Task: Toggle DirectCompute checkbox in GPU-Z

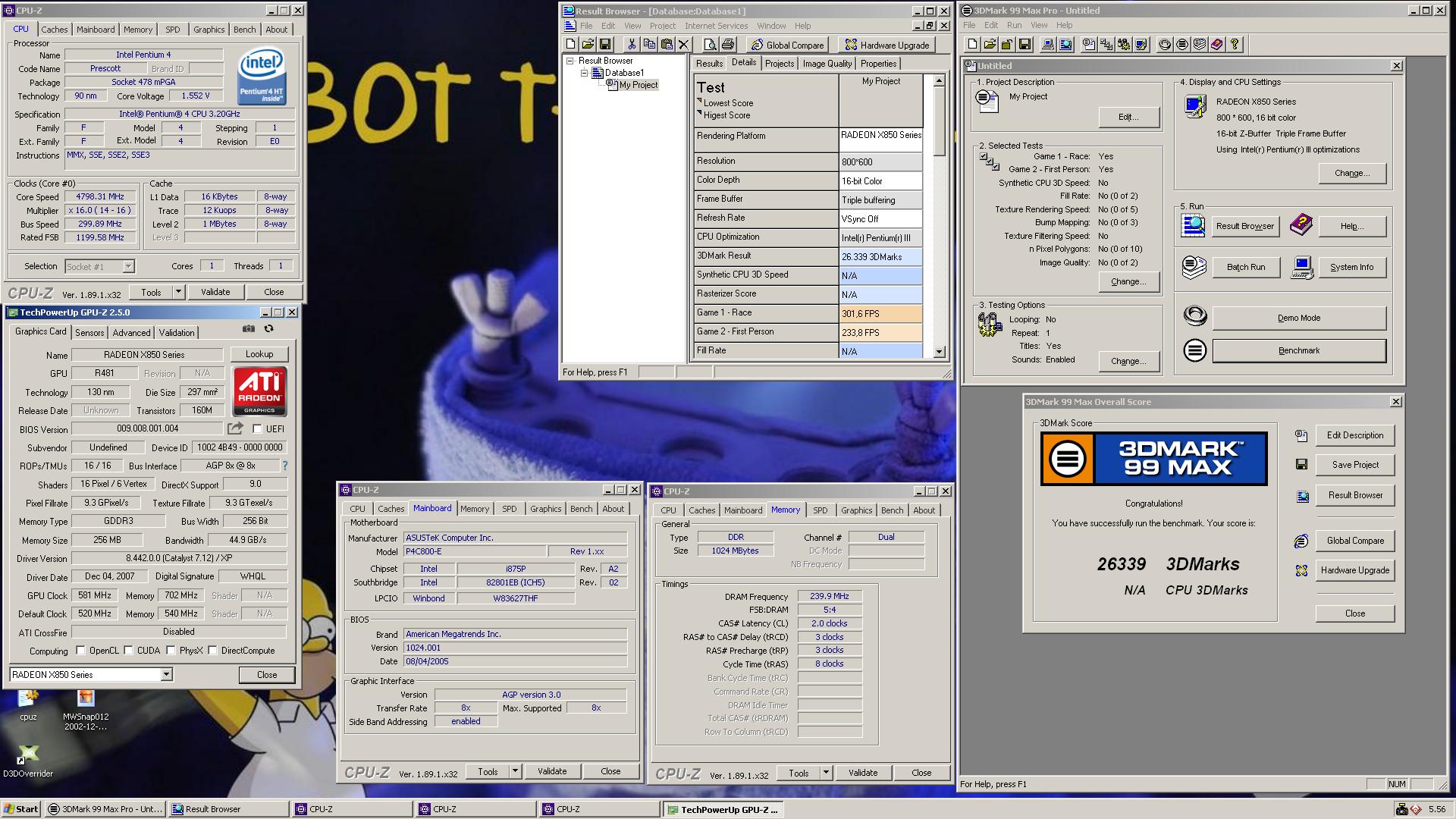Action: 212,651
